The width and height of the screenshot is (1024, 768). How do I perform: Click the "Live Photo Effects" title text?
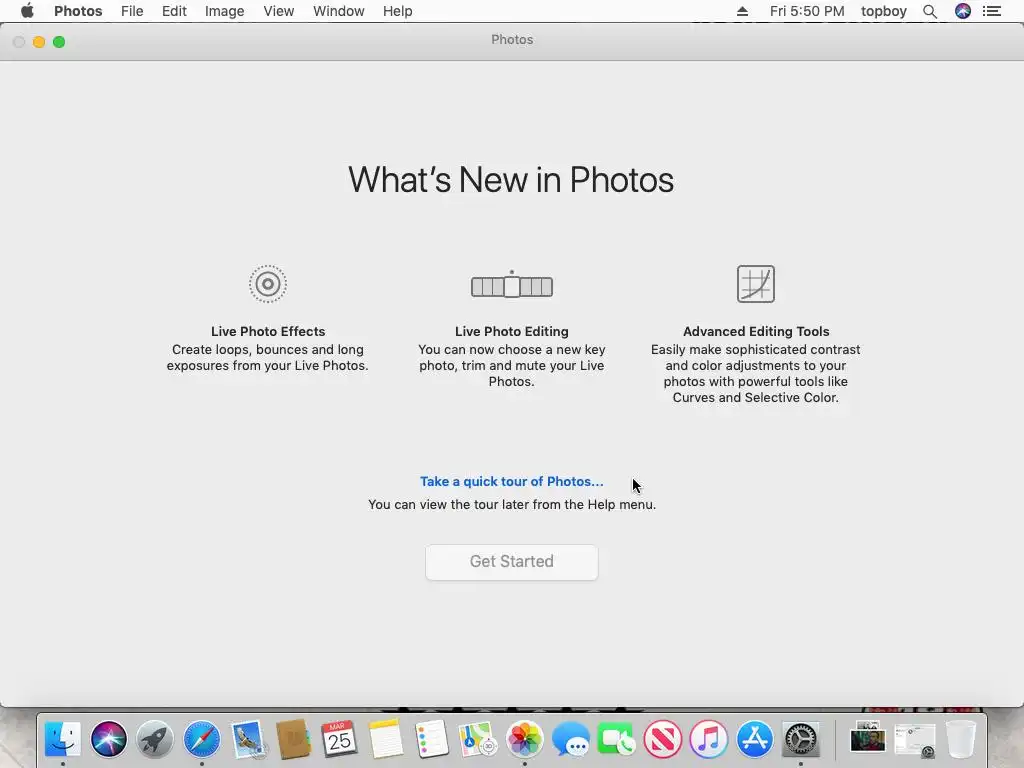268,331
